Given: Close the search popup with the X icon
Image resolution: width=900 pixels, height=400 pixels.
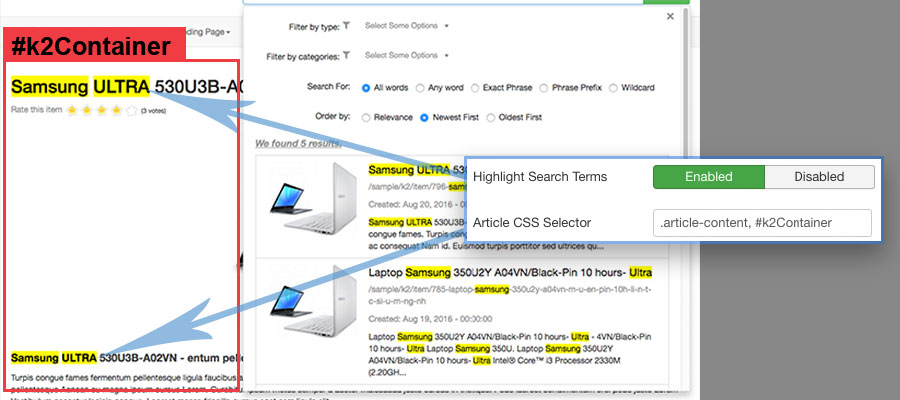Looking at the screenshot, I should 670,17.
